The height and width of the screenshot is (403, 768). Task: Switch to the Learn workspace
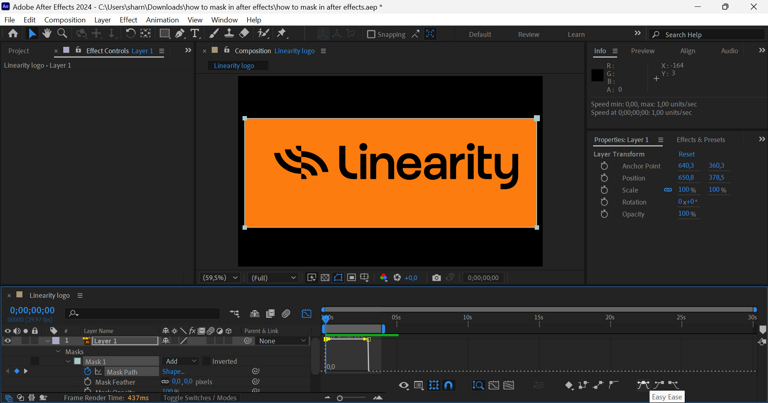pos(576,34)
